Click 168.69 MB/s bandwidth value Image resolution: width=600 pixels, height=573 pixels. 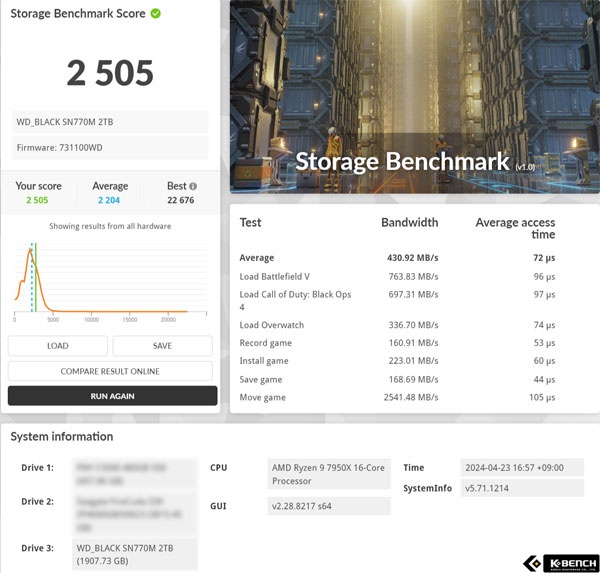(x=413, y=379)
